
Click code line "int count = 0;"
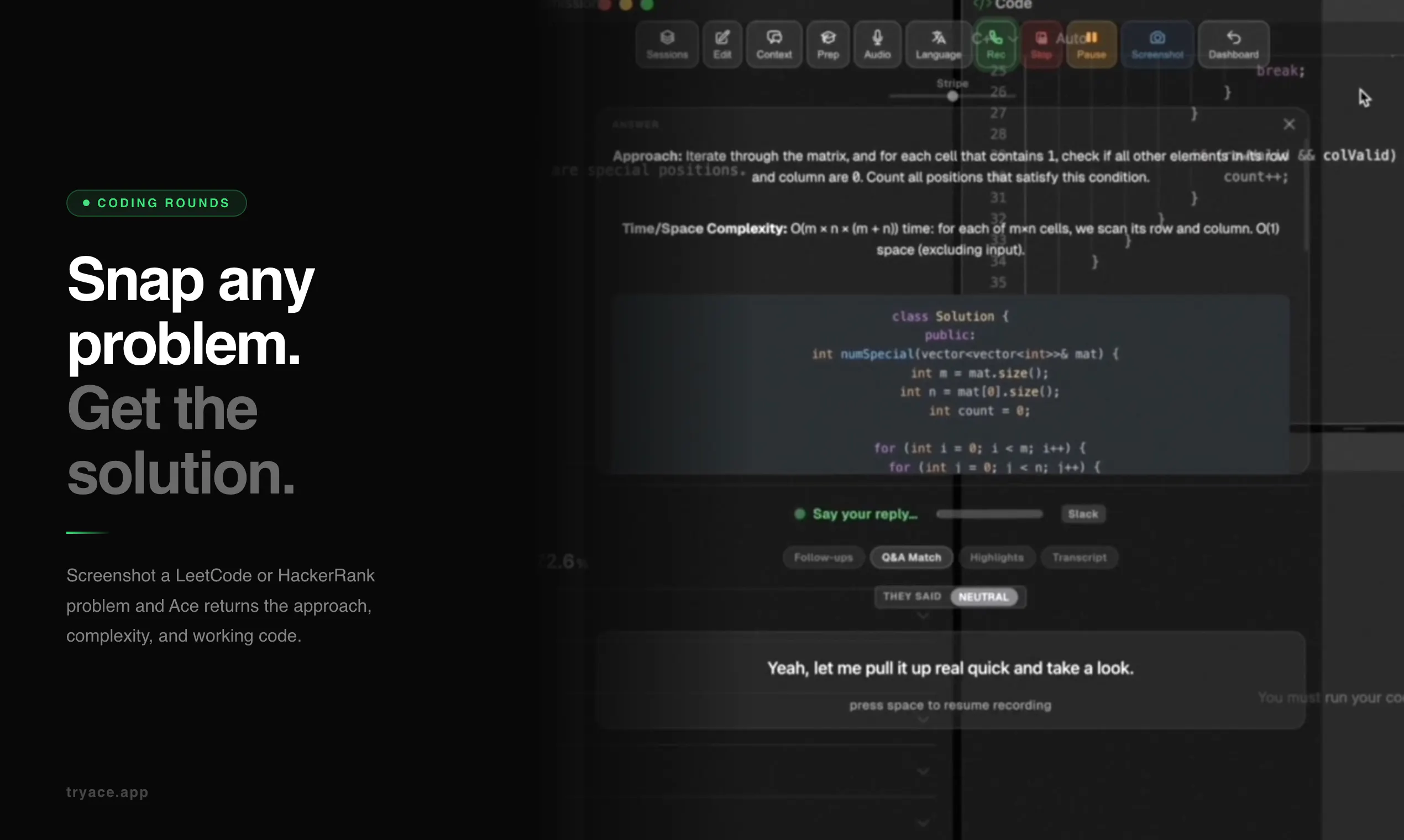coord(979,411)
